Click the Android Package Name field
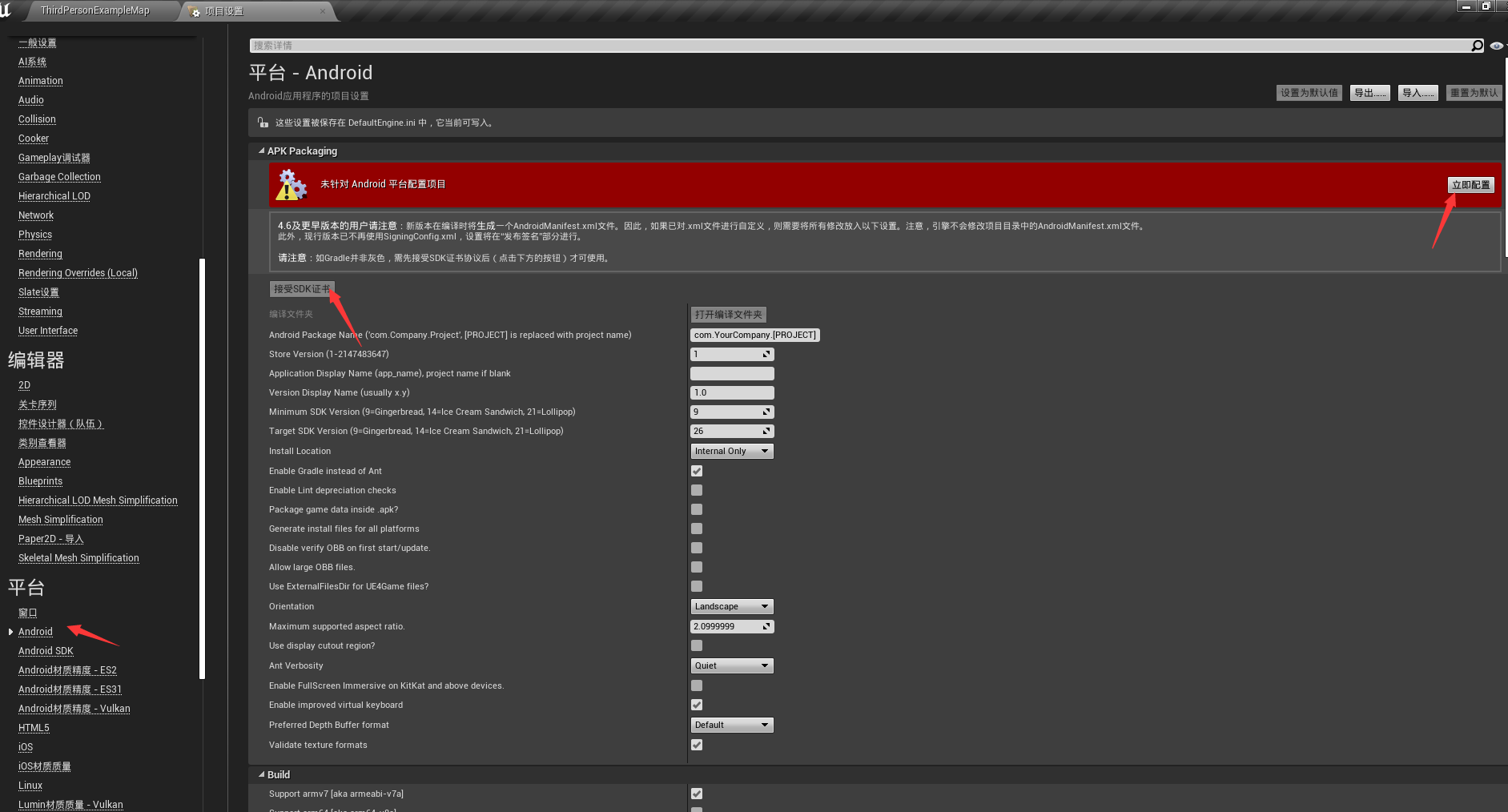 pyautogui.click(x=755, y=335)
